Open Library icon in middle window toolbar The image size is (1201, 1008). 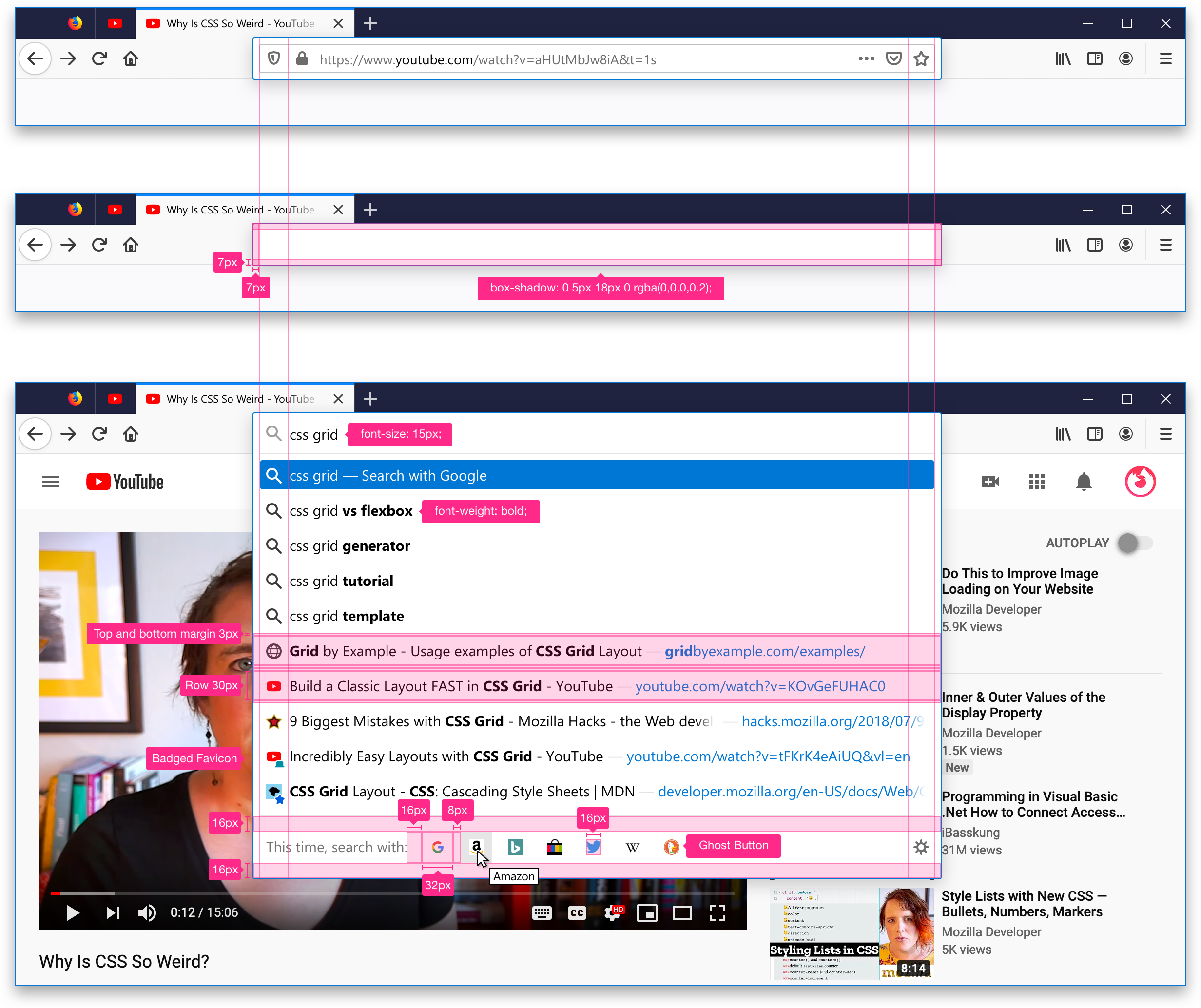1063,245
